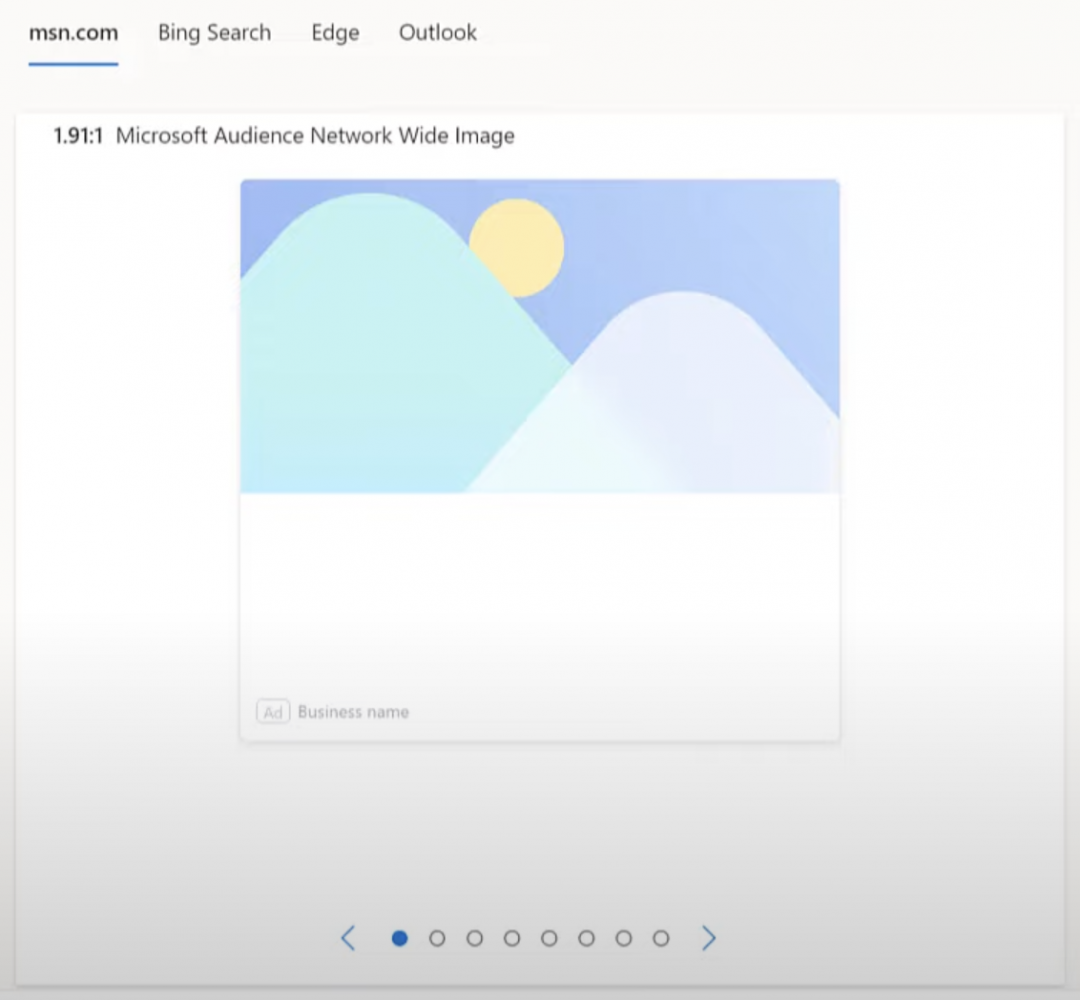Select the seventh carousel dot
The image size is (1080, 1000).
[x=623, y=938]
